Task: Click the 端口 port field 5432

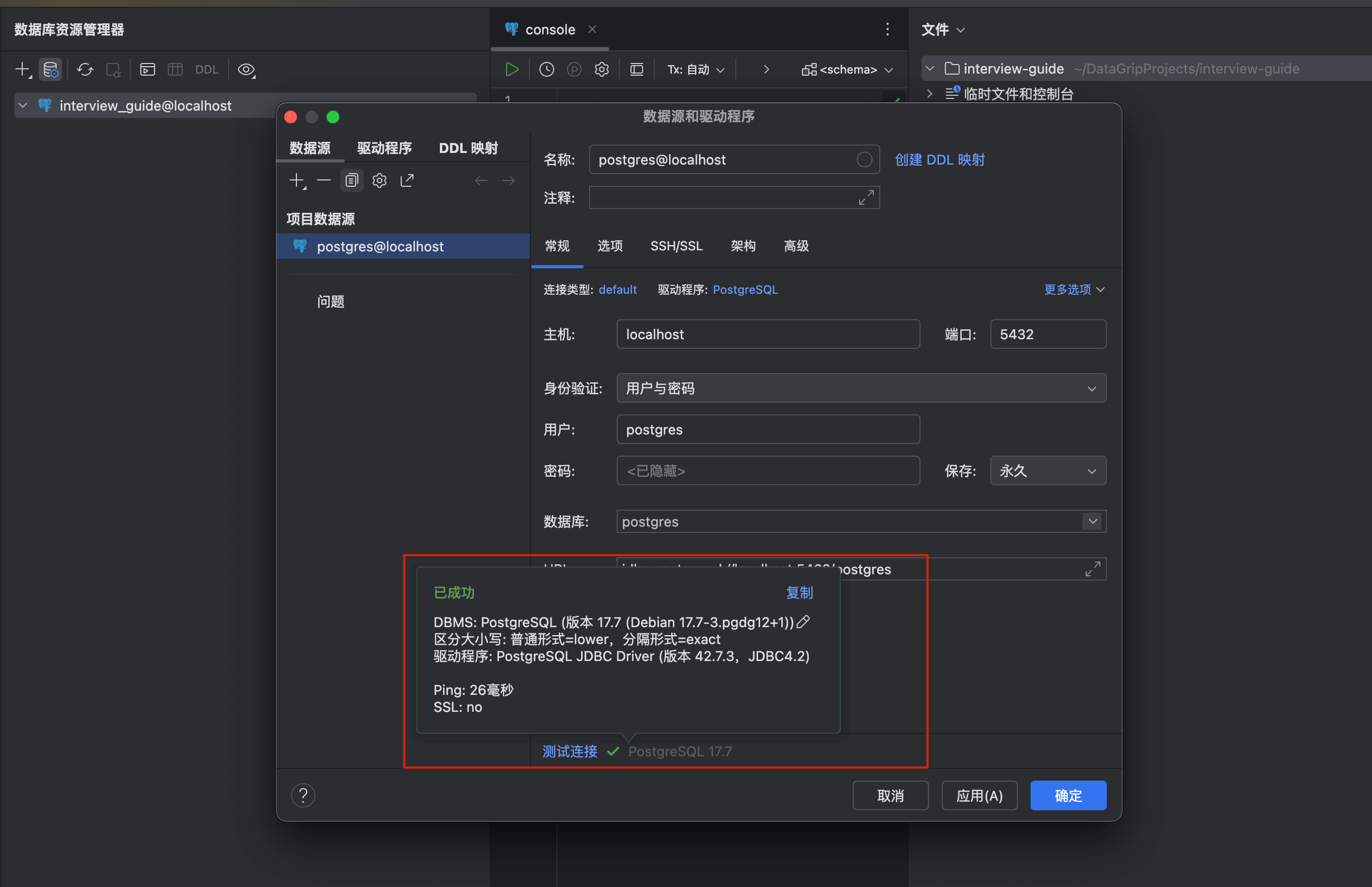Action: pos(1048,334)
